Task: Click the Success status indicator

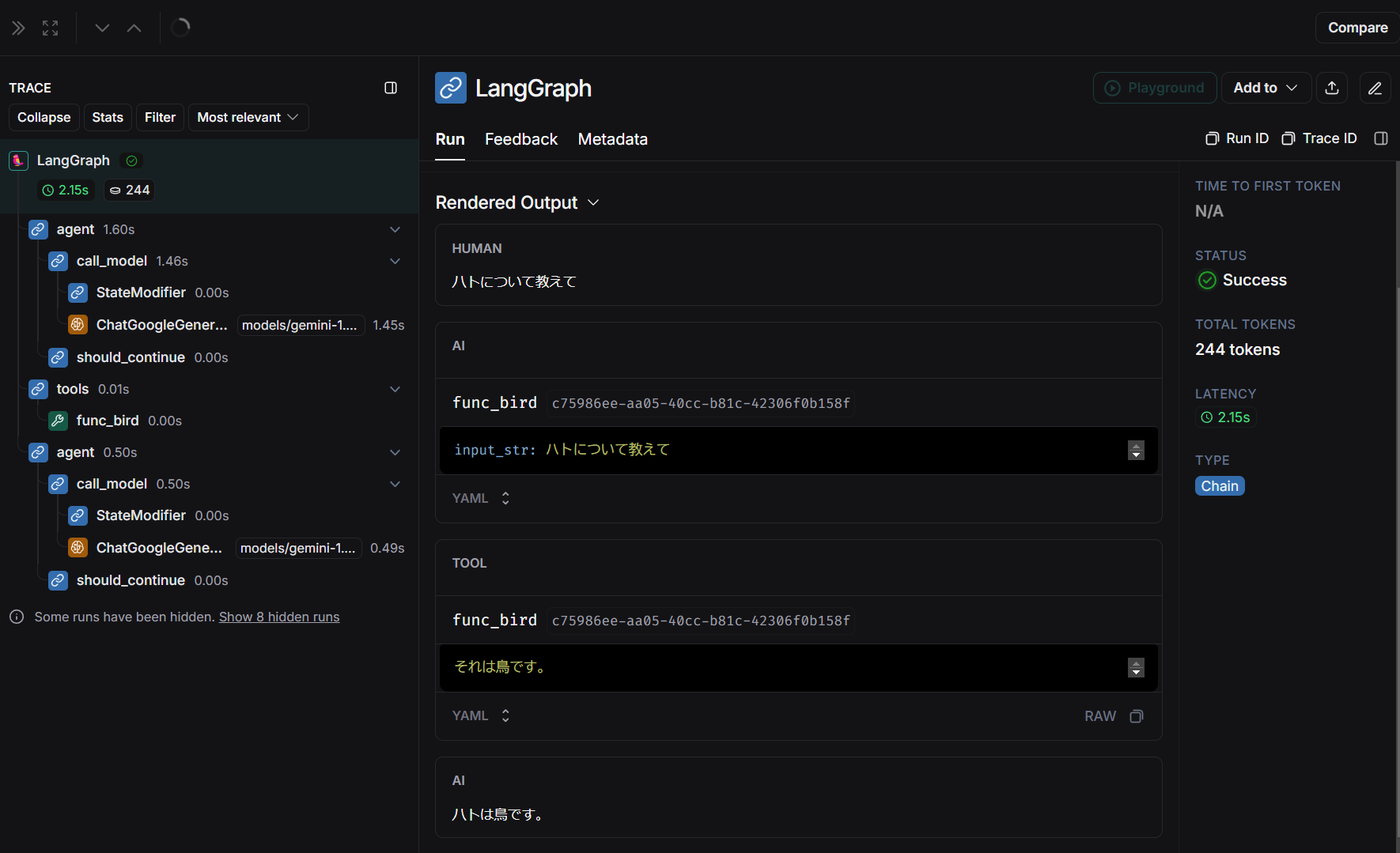Action: point(1243,280)
